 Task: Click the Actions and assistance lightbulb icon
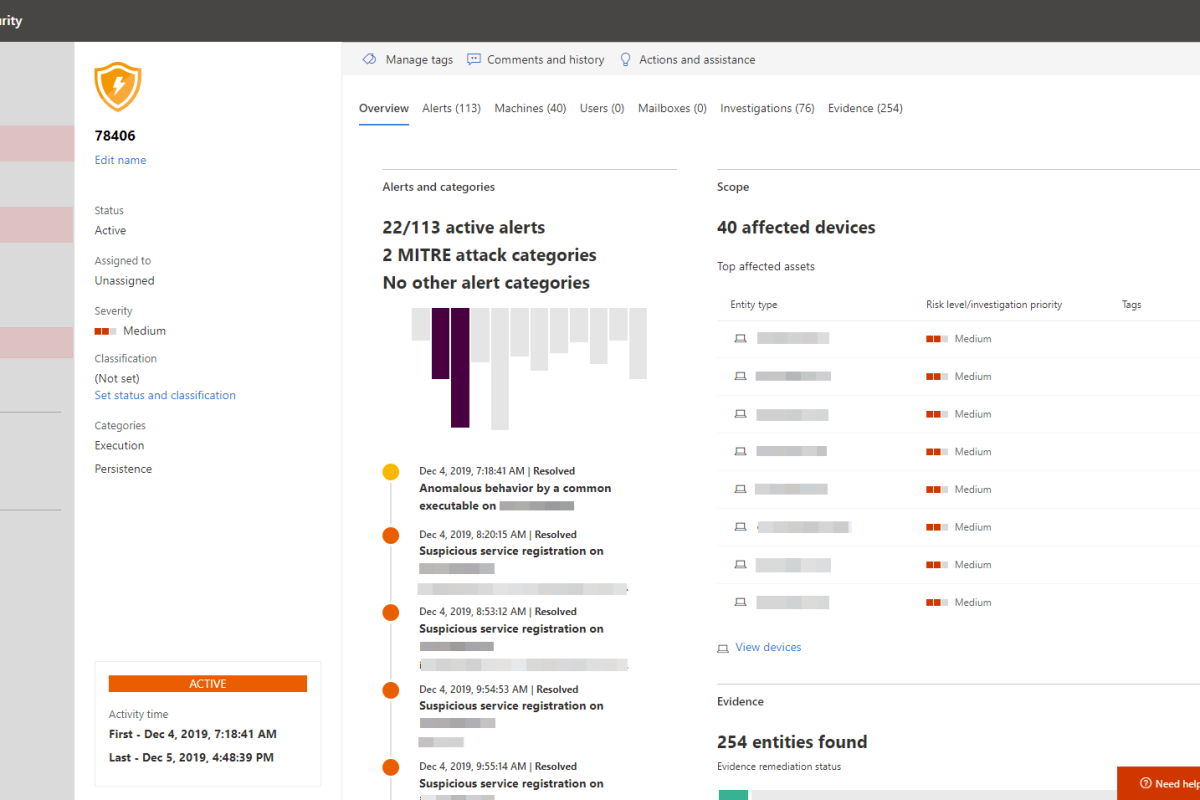click(626, 60)
